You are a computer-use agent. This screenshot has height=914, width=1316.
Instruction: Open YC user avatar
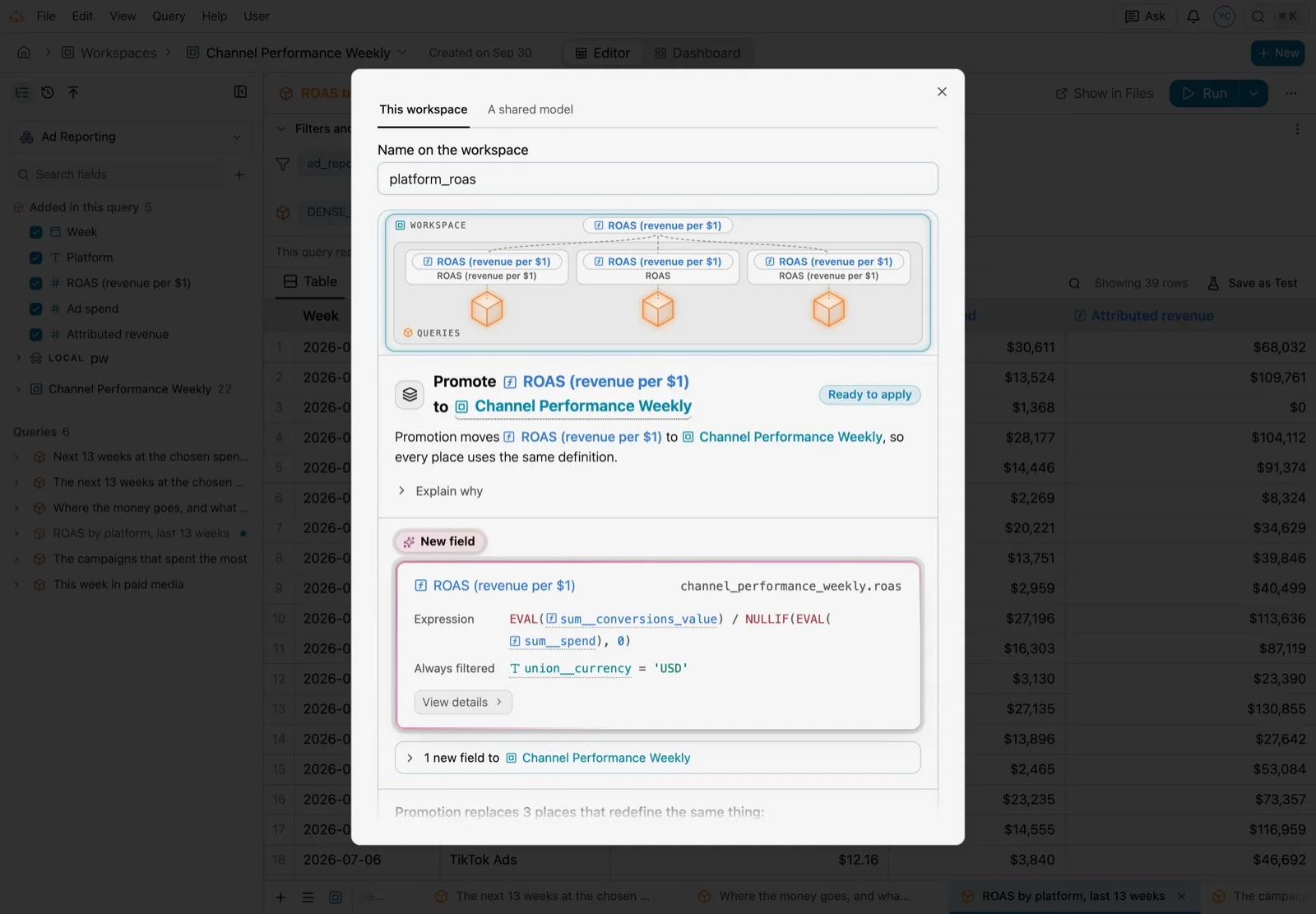click(1224, 16)
